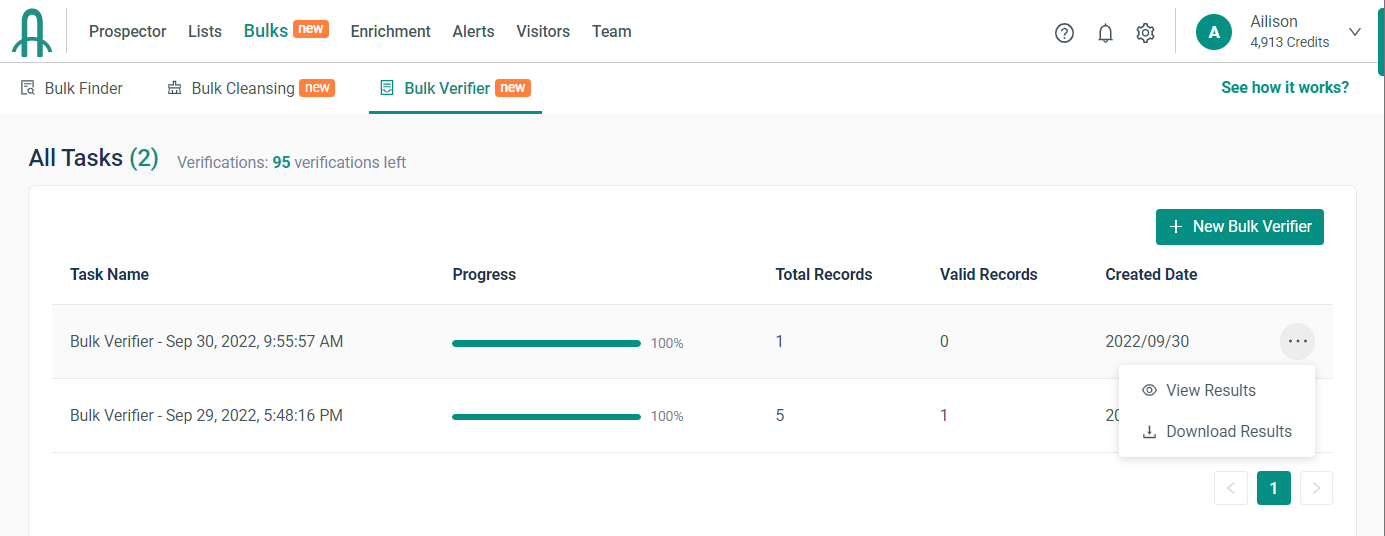
Task: Choose Download Results from the menu
Action: point(1228,431)
